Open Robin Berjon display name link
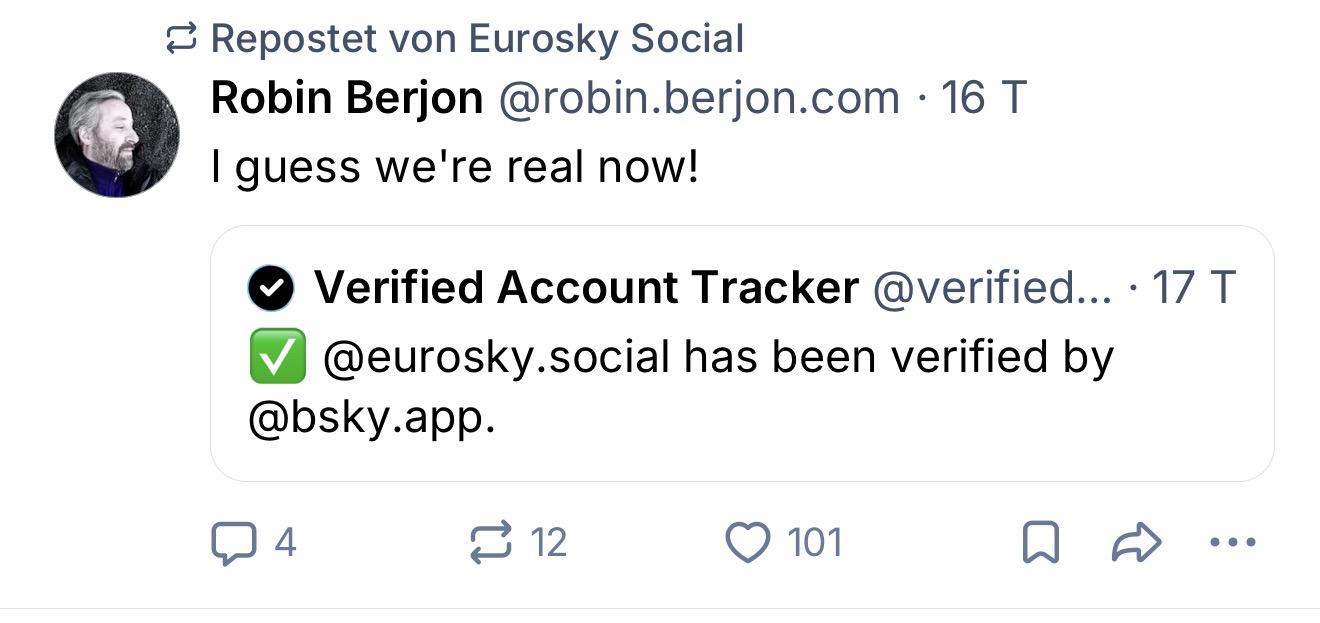The height and width of the screenshot is (623, 1320). [347, 98]
